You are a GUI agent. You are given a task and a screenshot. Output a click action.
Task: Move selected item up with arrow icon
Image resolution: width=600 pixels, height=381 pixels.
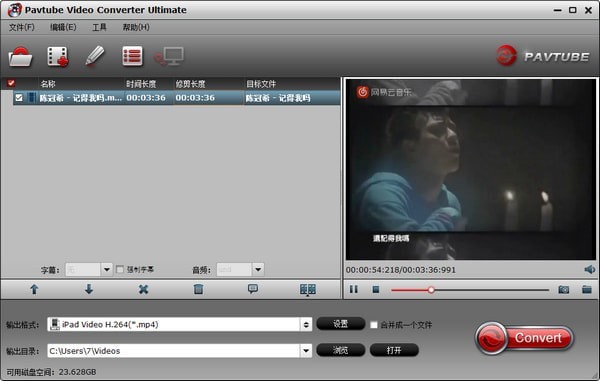(34, 289)
